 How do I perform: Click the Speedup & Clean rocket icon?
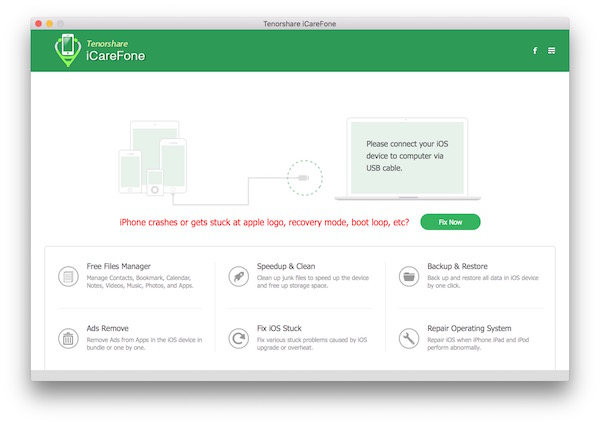238,277
